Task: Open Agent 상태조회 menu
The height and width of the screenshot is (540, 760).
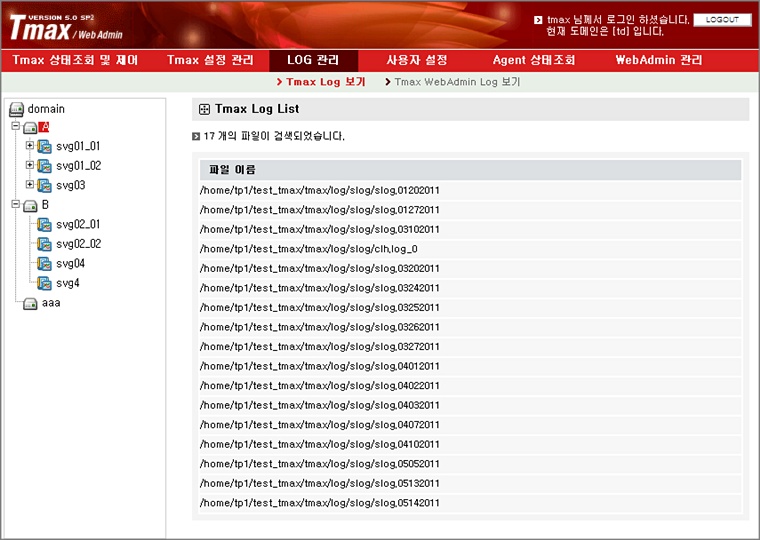Action: pyautogui.click(x=534, y=60)
